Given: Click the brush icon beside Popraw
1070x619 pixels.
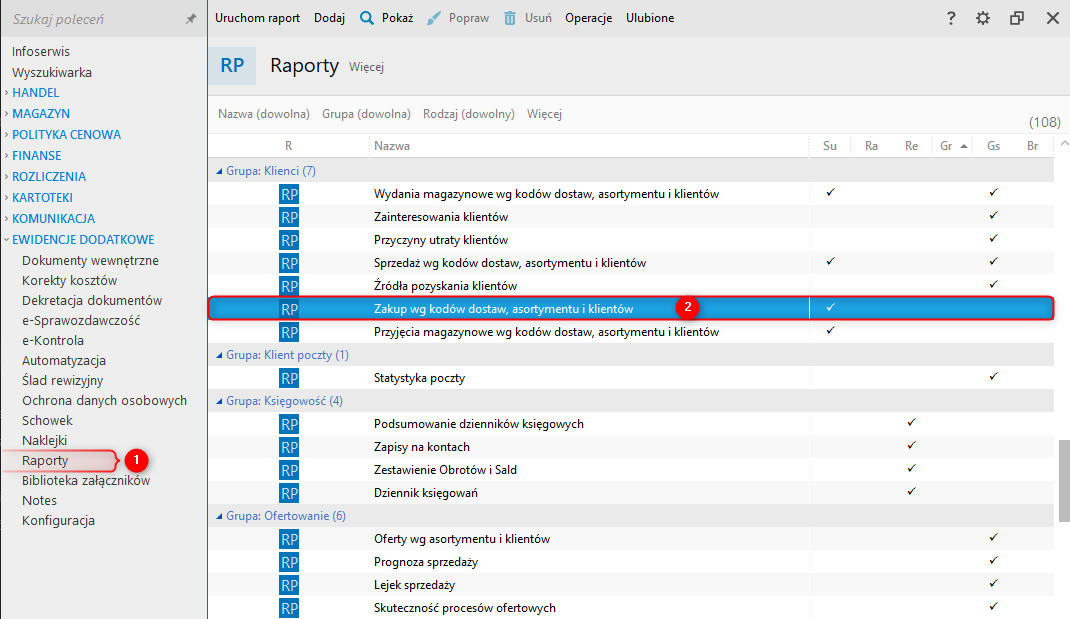Looking at the screenshot, I should (434, 18).
